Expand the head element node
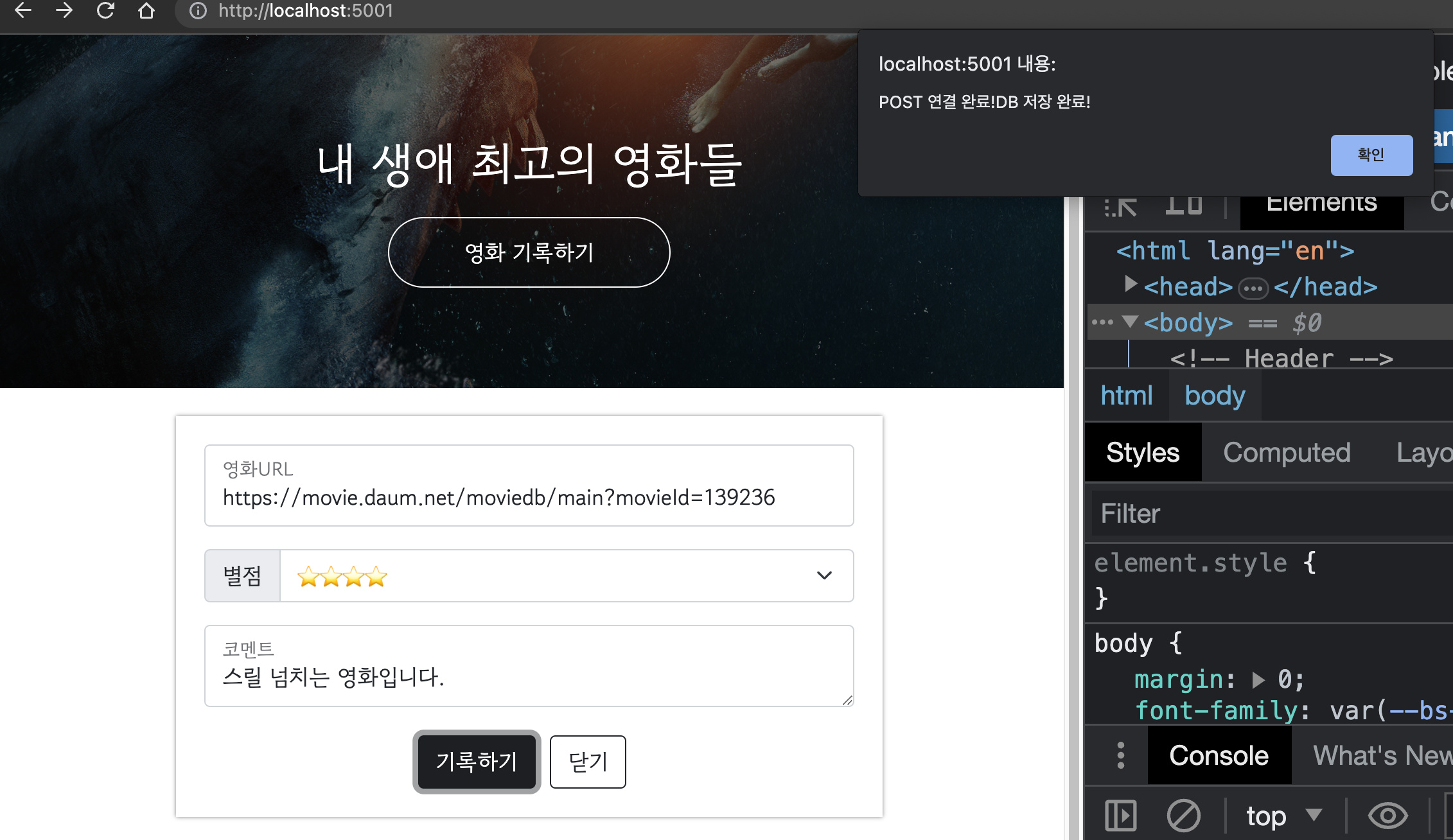 tap(1131, 284)
